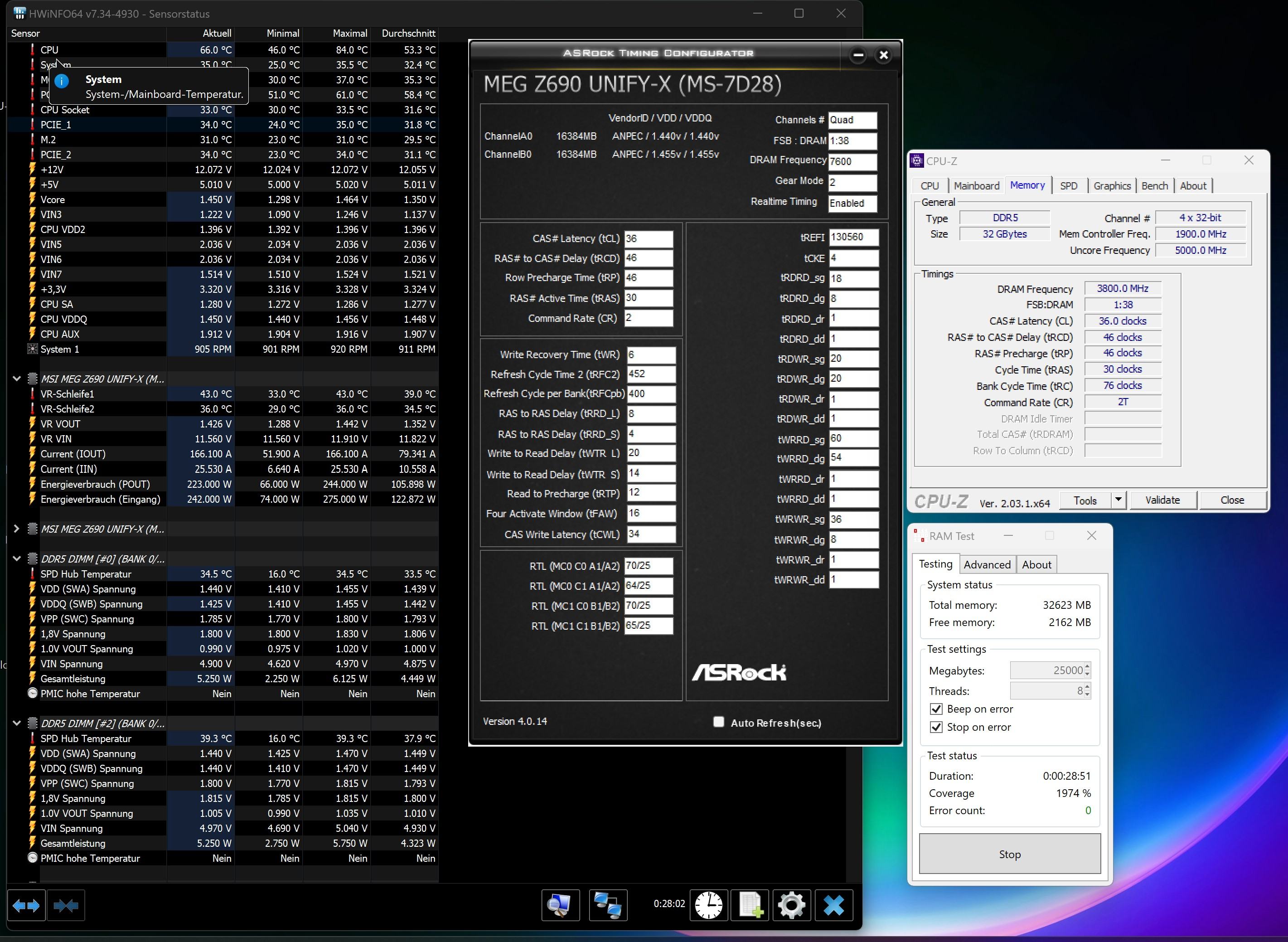Viewport: 1288px width, 942px height.
Task: Click Maximal column header in HWiNFO
Action: point(336,33)
